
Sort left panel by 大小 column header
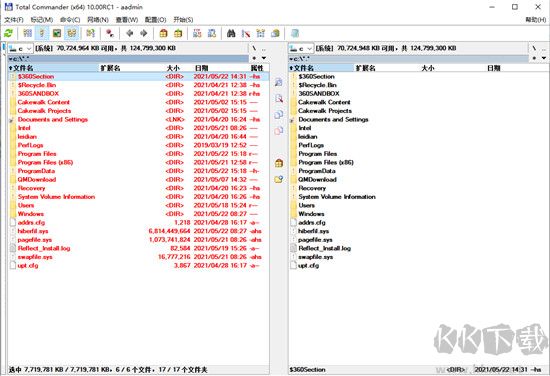tap(173, 68)
